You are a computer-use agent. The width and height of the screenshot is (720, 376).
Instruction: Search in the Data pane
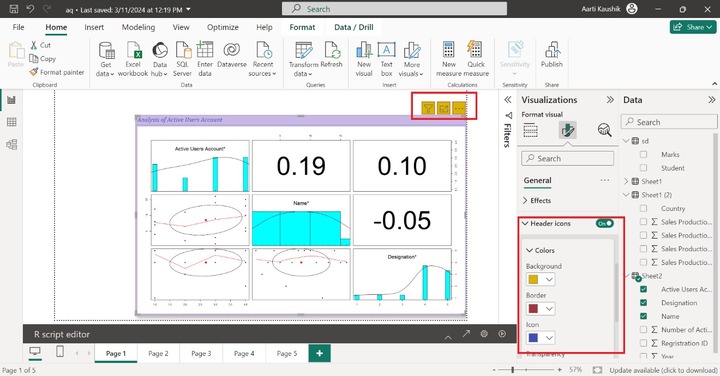click(x=669, y=122)
